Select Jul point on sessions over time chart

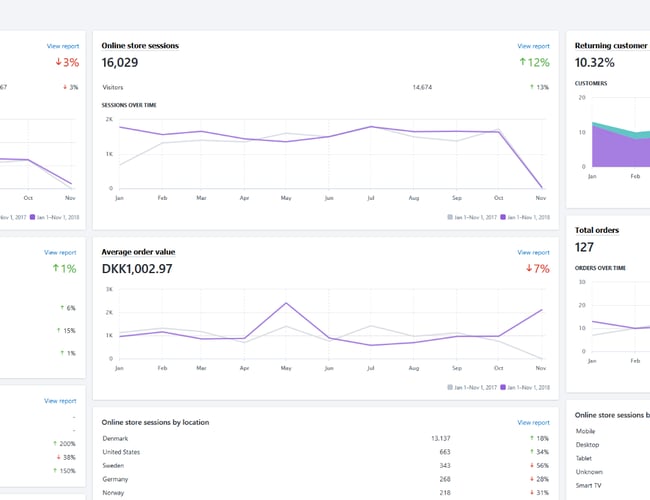coord(371,127)
